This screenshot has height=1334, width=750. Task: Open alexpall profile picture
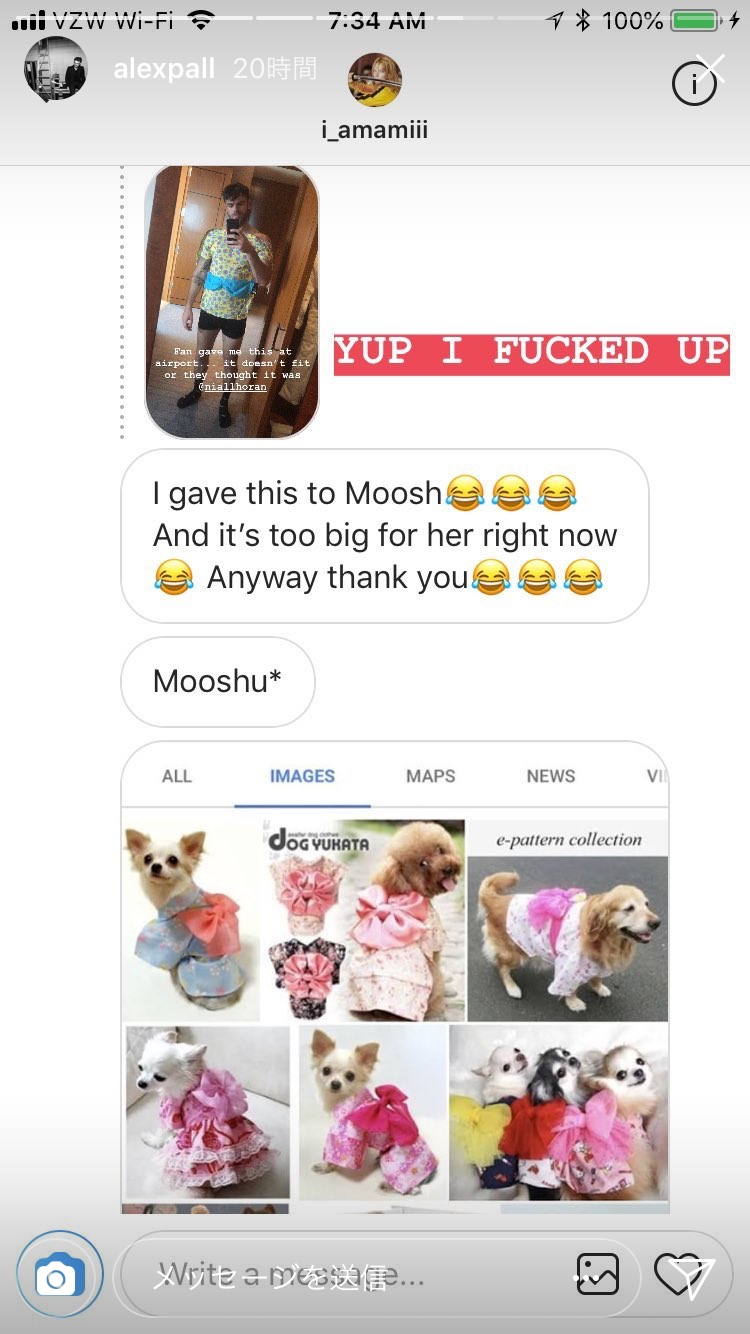click(56, 70)
